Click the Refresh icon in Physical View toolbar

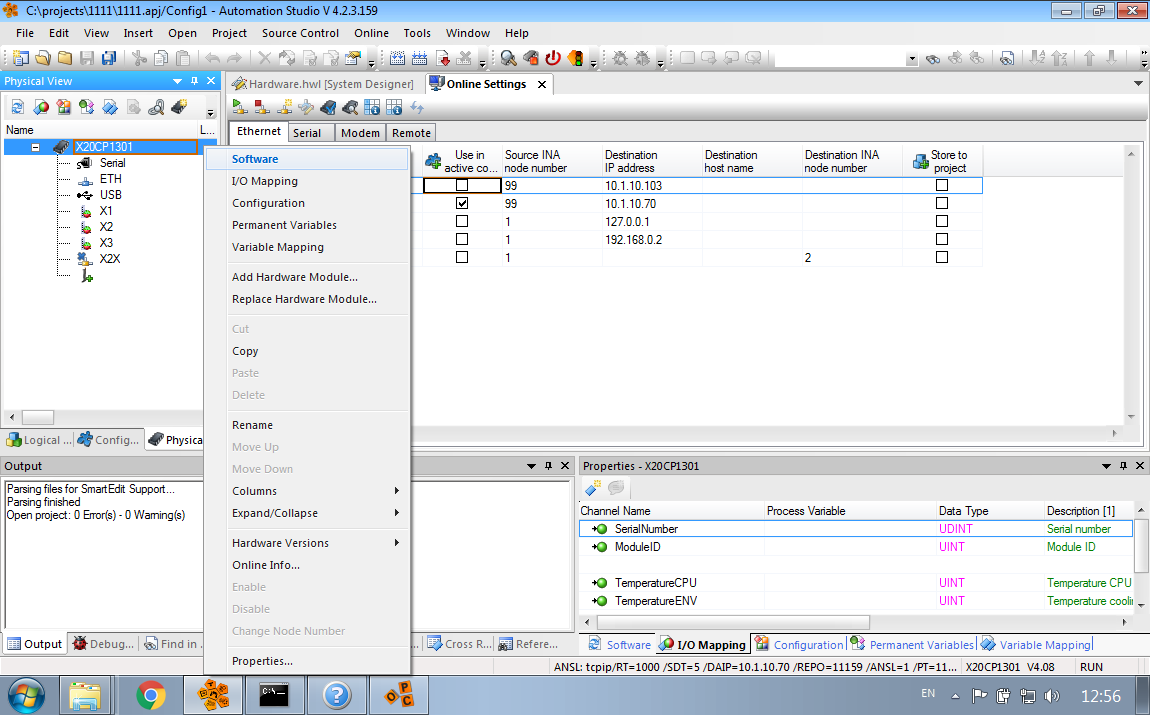18,108
